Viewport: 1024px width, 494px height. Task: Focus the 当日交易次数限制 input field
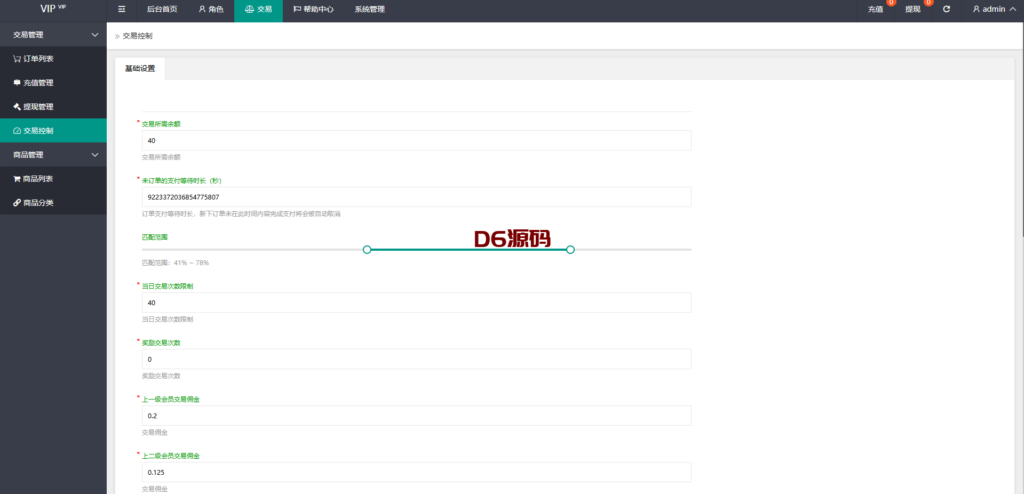pyautogui.click(x=416, y=303)
